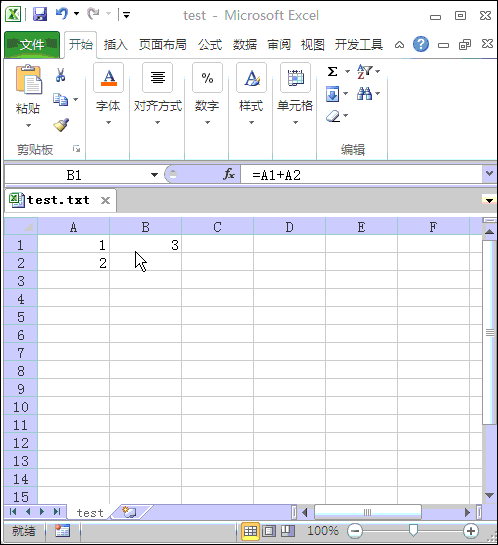The width and height of the screenshot is (498, 545).
Task: Expand the 粘贴 paste options arrow
Action: (x=28, y=125)
